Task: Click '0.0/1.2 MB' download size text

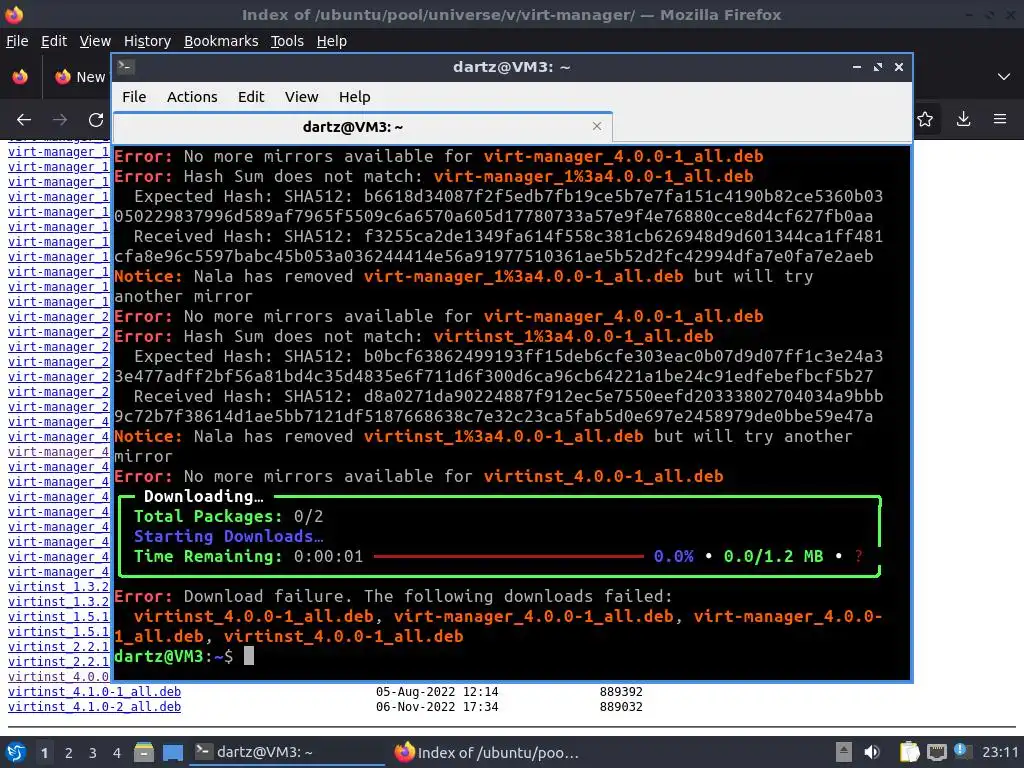Action: tap(773, 556)
